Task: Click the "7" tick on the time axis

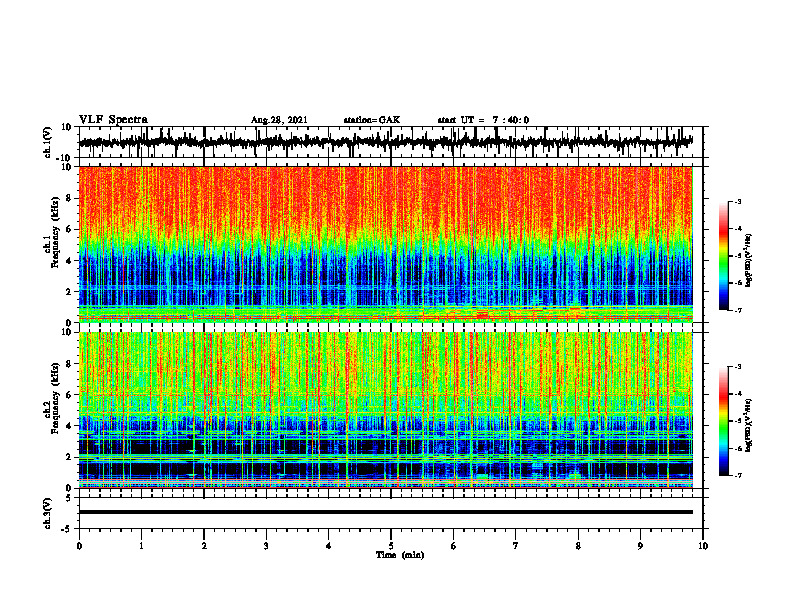Action: pos(516,546)
